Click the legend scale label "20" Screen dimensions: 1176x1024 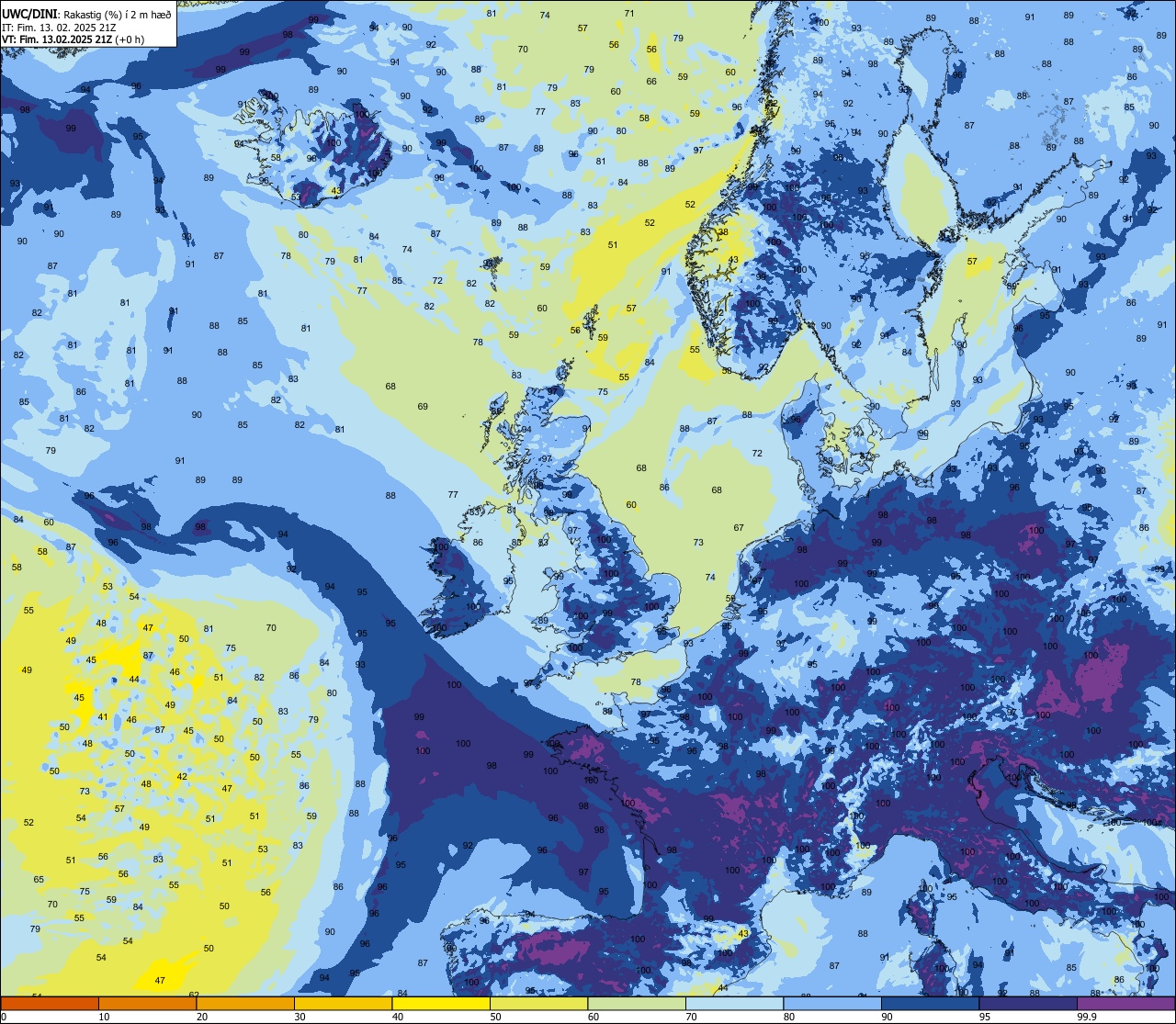click(x=202, y=1017)
